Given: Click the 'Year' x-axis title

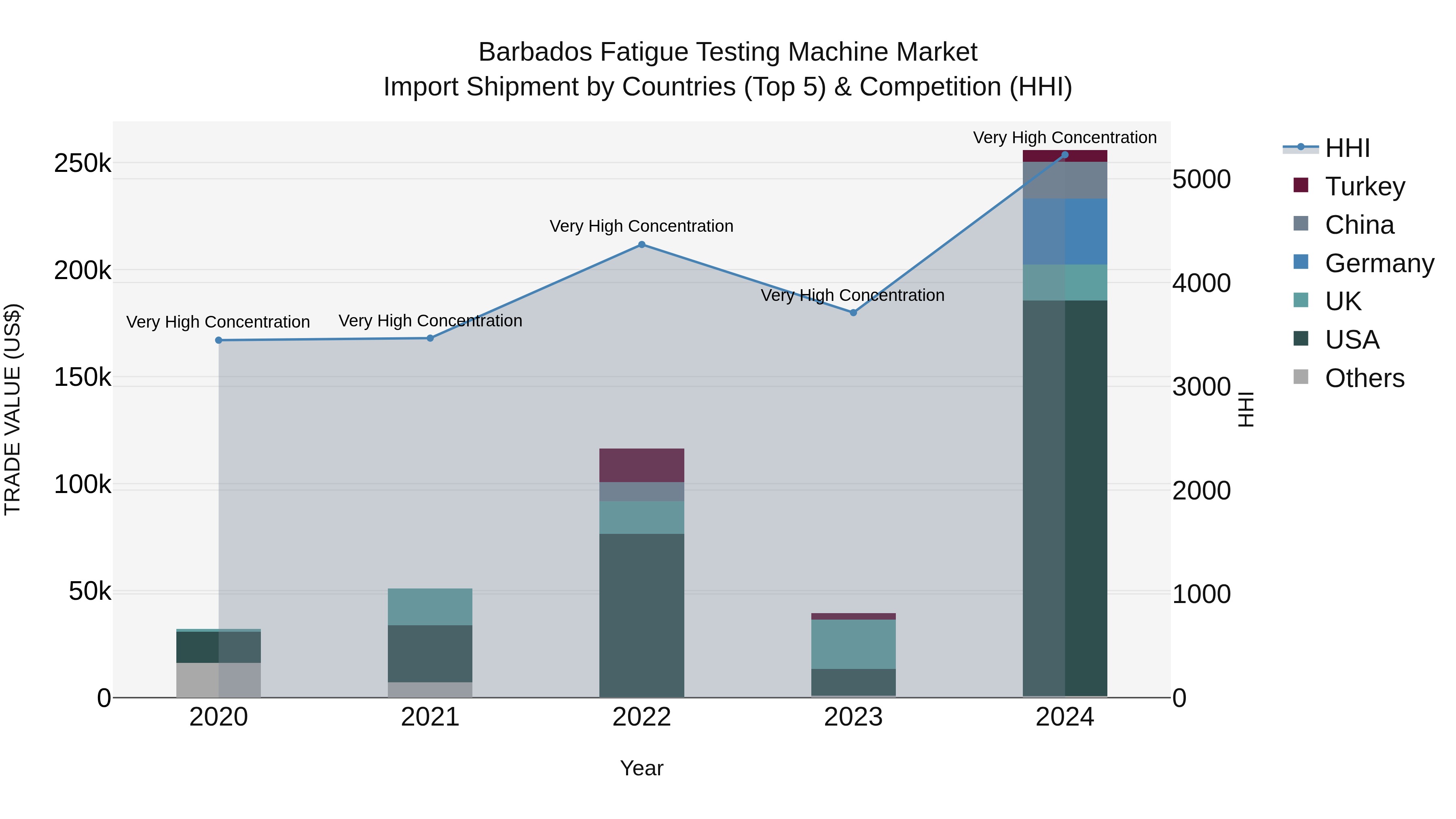Looking at the screenshot, I should (x=641, y=769).
